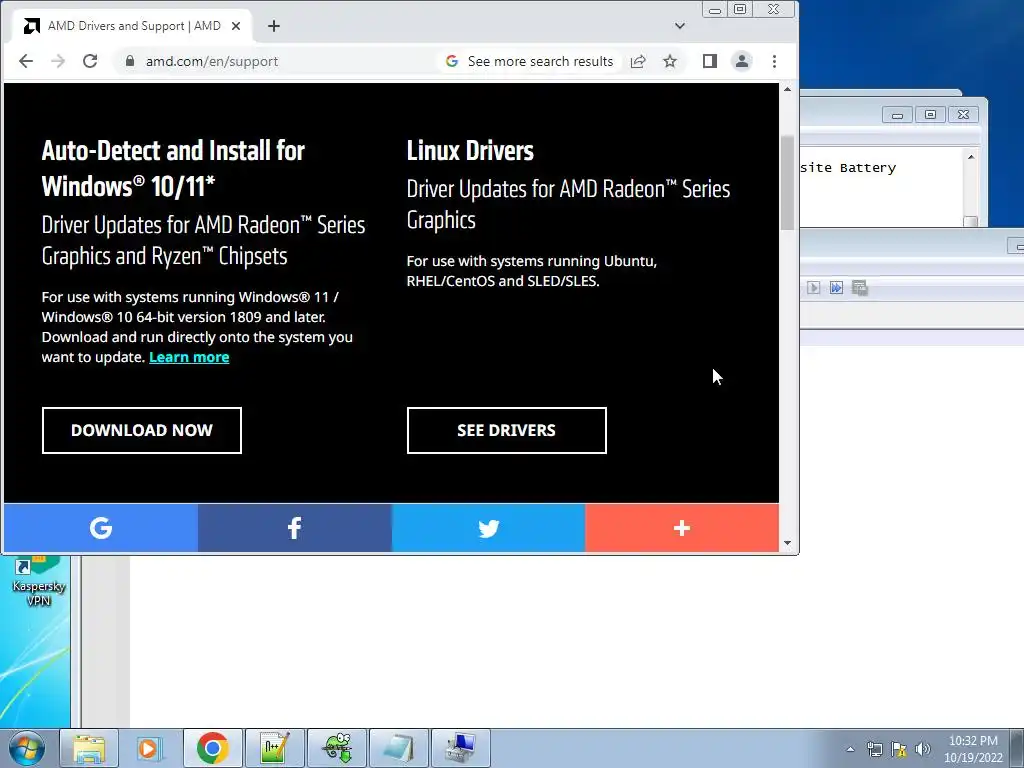Viewport: 1024px width, 768px height.
Task: Open Windows Explorer from the taskbar
Action: click(89, 748)
